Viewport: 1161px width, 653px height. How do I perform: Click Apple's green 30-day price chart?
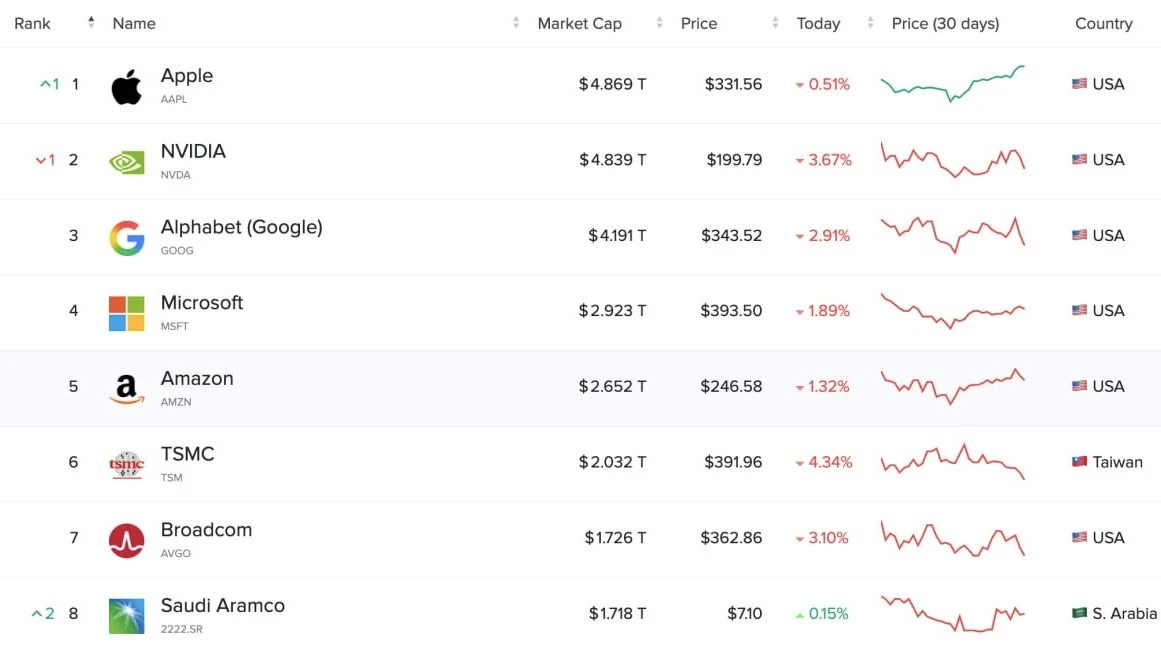pos(953,84)
